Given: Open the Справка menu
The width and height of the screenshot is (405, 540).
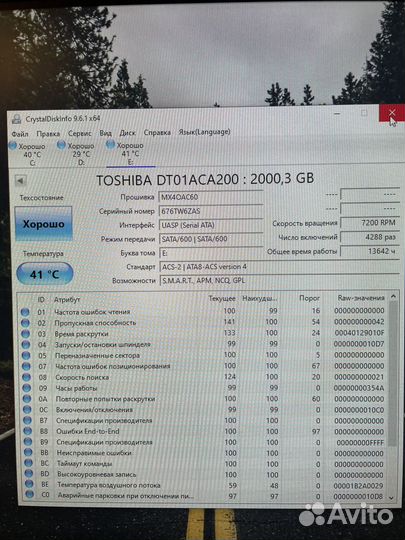Looking at the screenshot, I should (x=157, y=132).
